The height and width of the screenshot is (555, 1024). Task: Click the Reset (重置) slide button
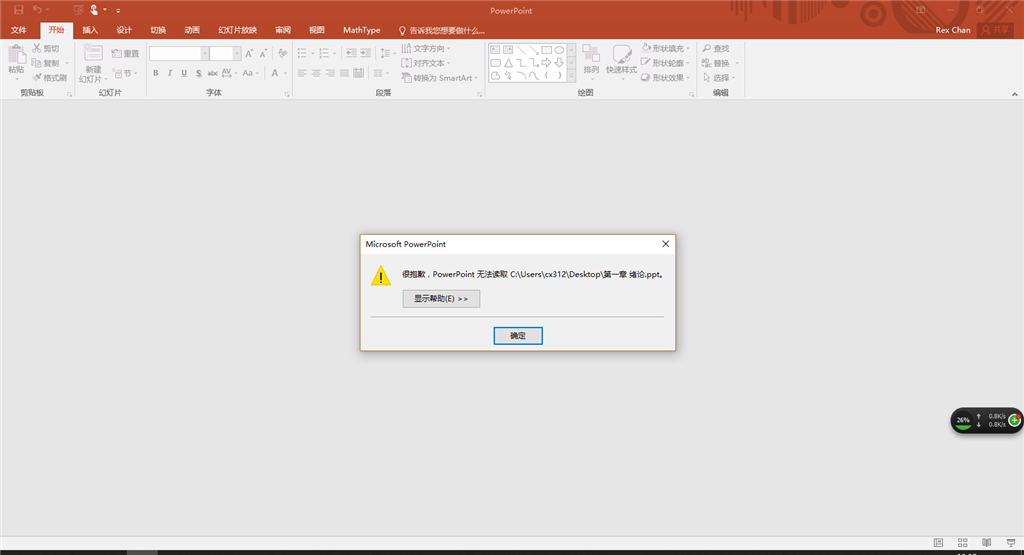pos(125,54)
